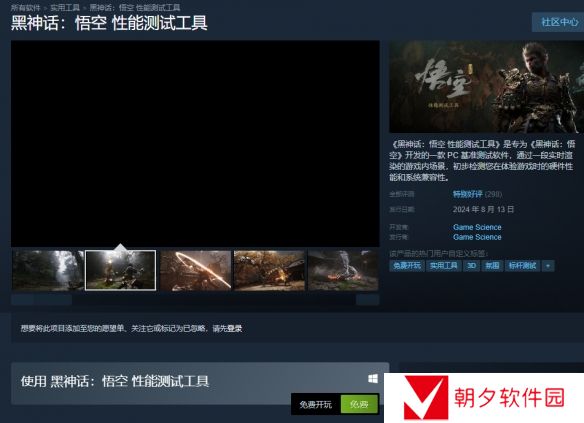This screenshot has height=423, width=584.
Task: Select the fifth stone statue thumbnail
Action: [343, 270]
